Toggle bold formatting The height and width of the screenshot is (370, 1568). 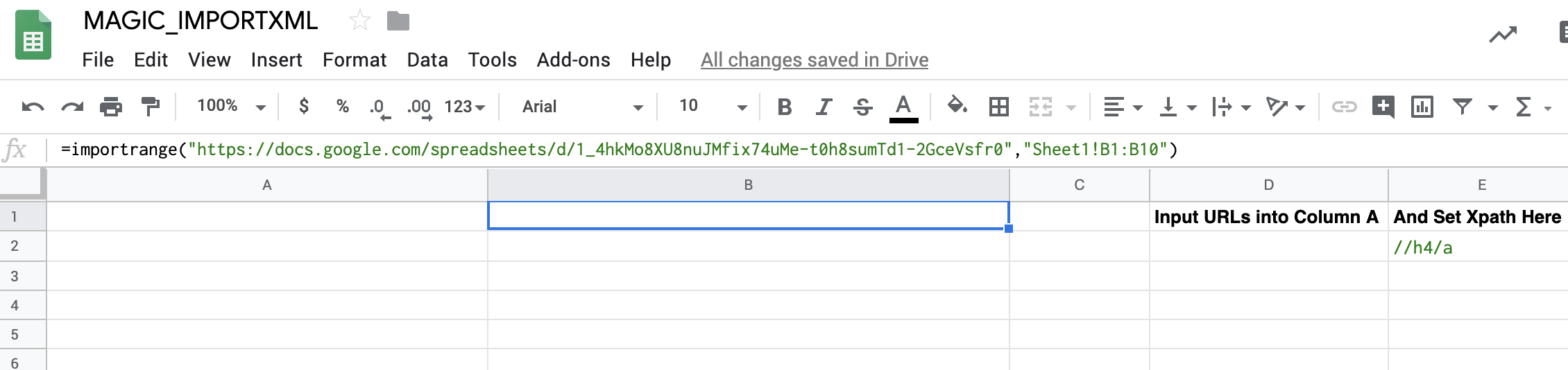point(785,107)
